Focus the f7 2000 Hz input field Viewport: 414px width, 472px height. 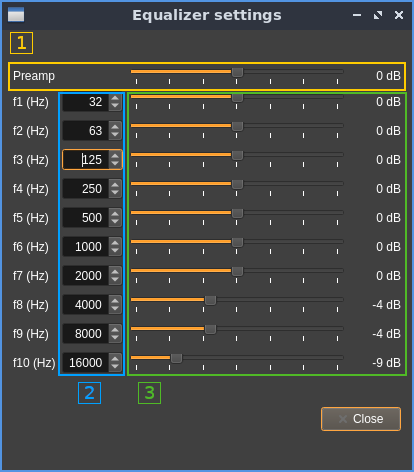(86, 276)
